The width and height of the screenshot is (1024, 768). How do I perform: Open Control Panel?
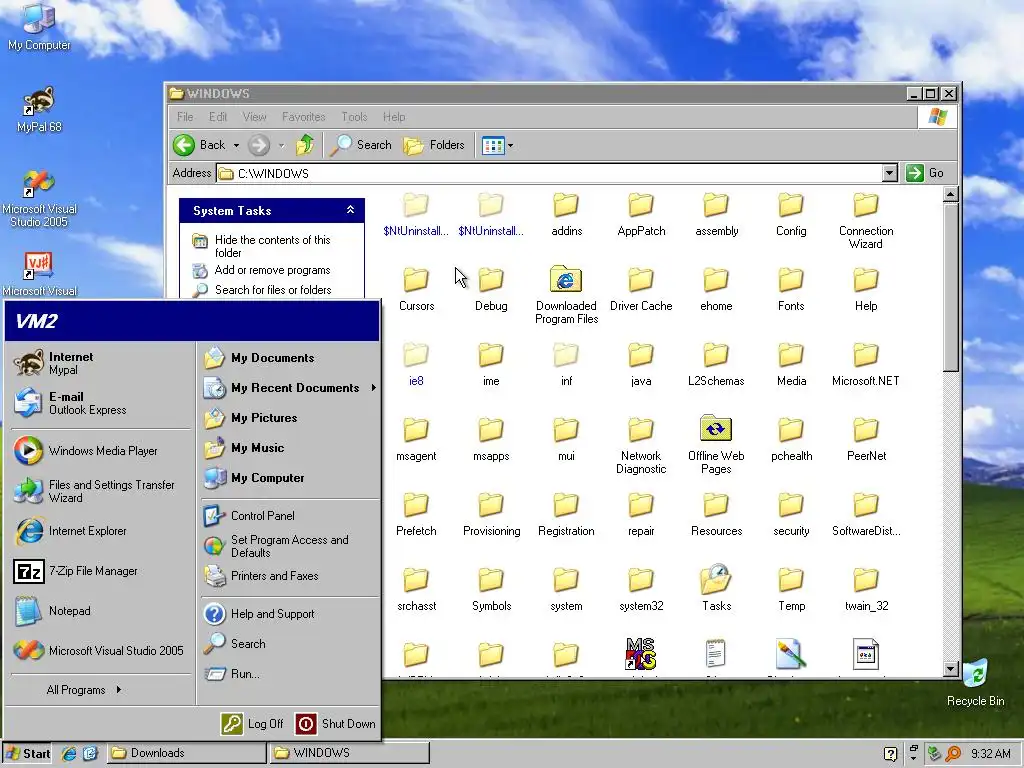click(289, 515)
